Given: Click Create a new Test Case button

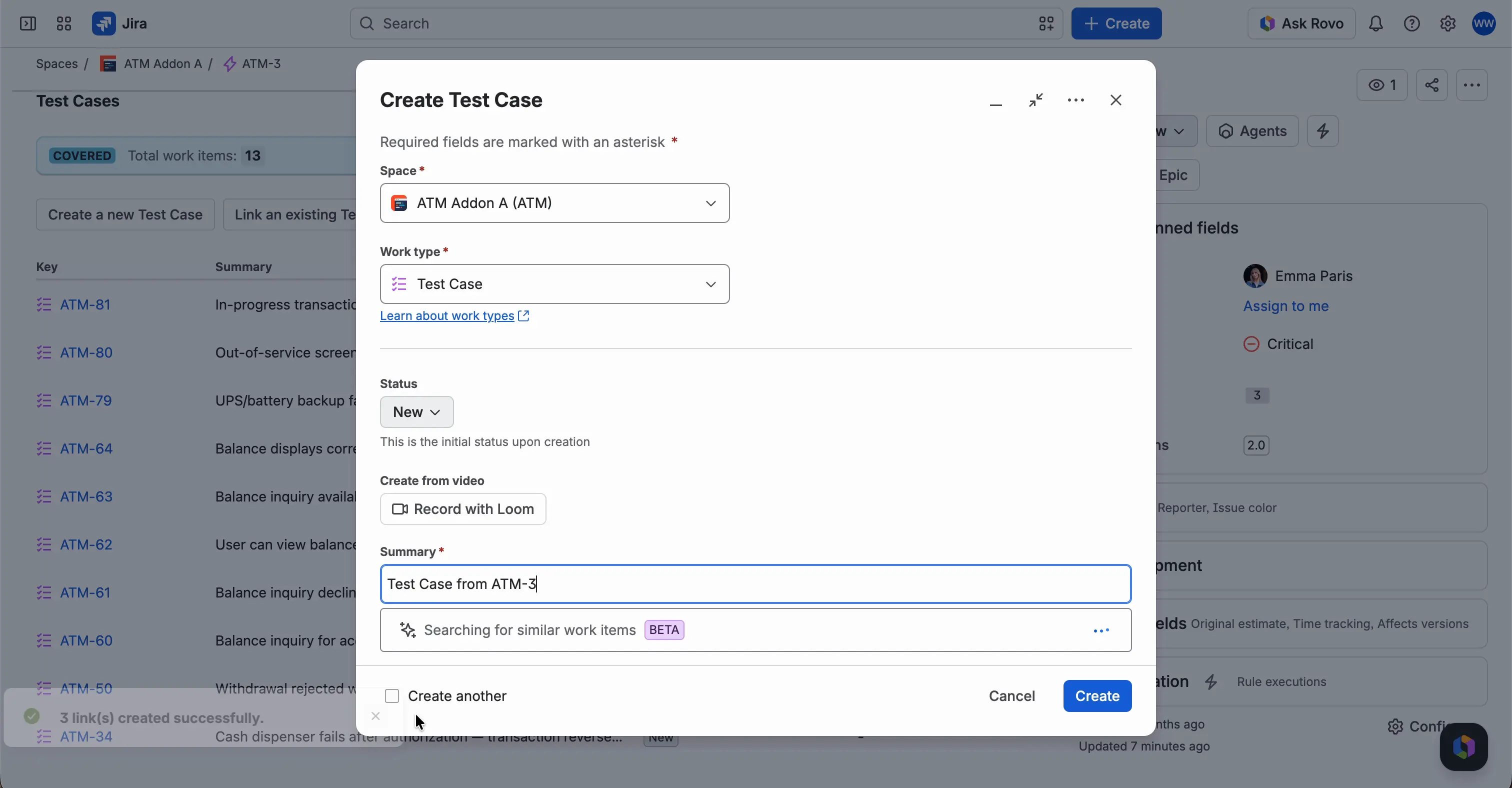Looking at the screenshot, I should click(125, 214).
